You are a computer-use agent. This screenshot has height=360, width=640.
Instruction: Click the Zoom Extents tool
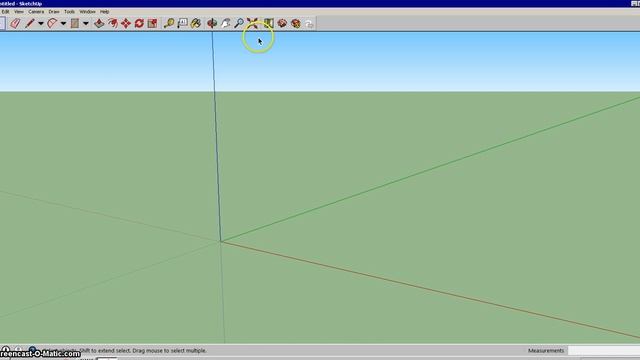pyautogui.click(x=252, y=23)
